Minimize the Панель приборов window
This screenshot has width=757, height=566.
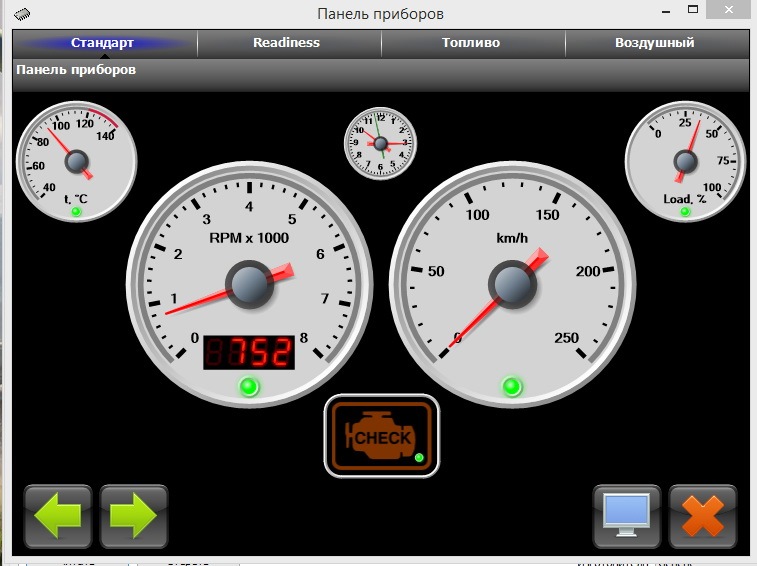click(x=666, y=10)
